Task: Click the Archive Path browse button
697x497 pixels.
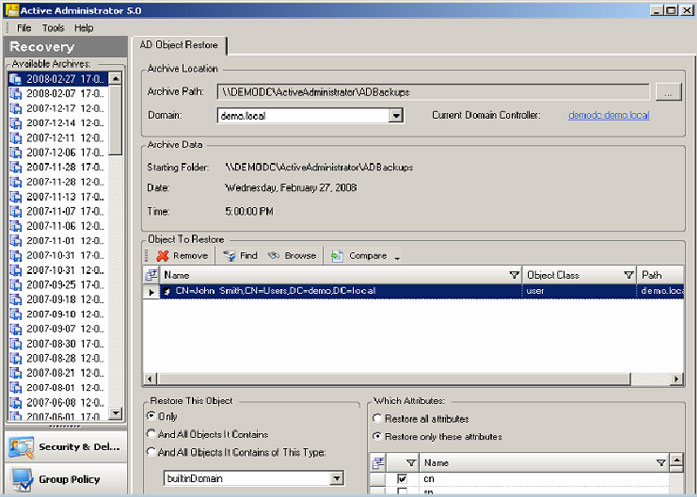Action: (668, 92)
